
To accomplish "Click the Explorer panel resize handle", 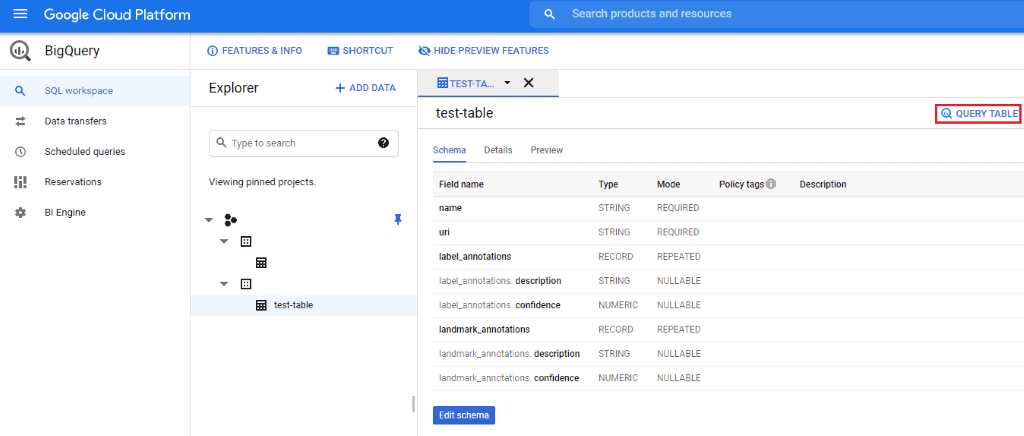I will [413, 404].
